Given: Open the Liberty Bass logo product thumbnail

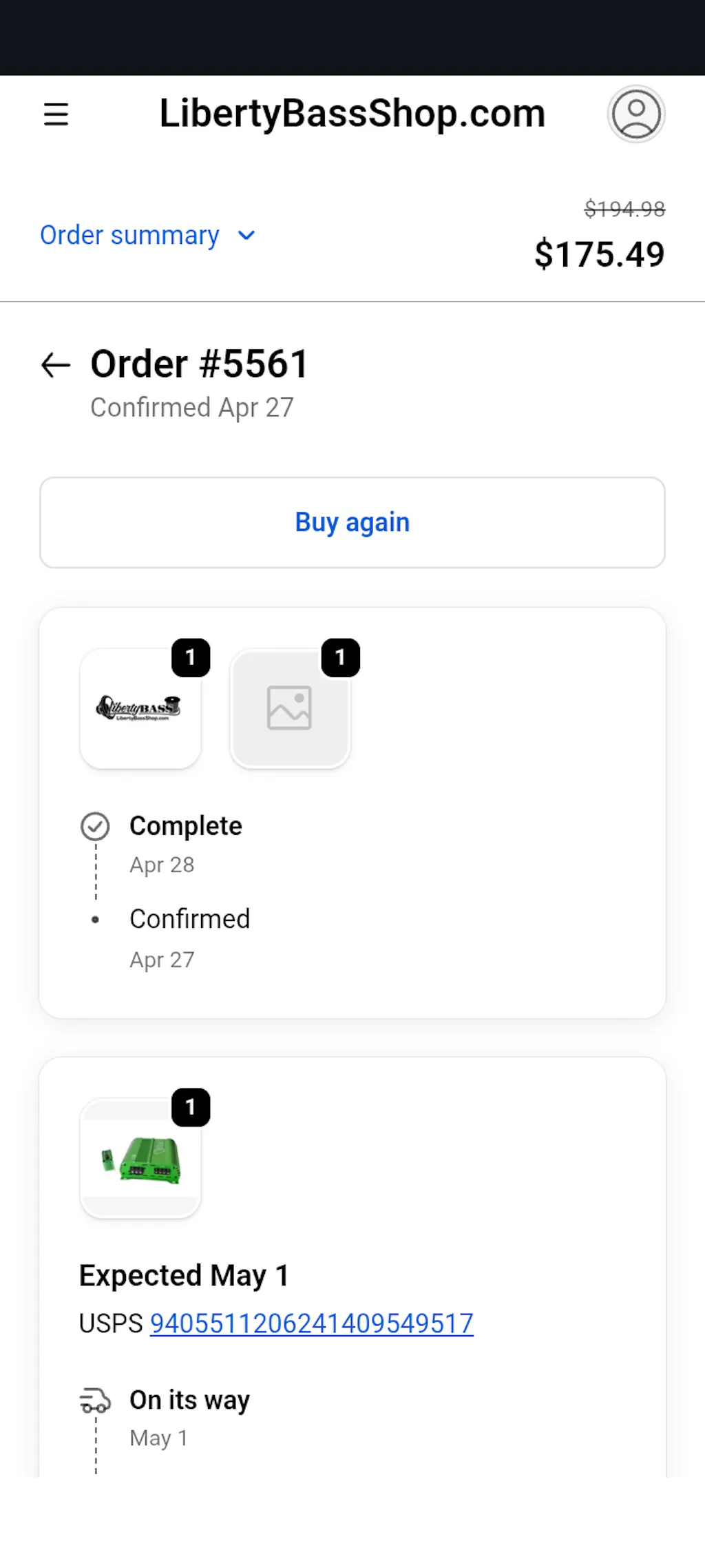Looking at the screenshot, I should 140,708.
